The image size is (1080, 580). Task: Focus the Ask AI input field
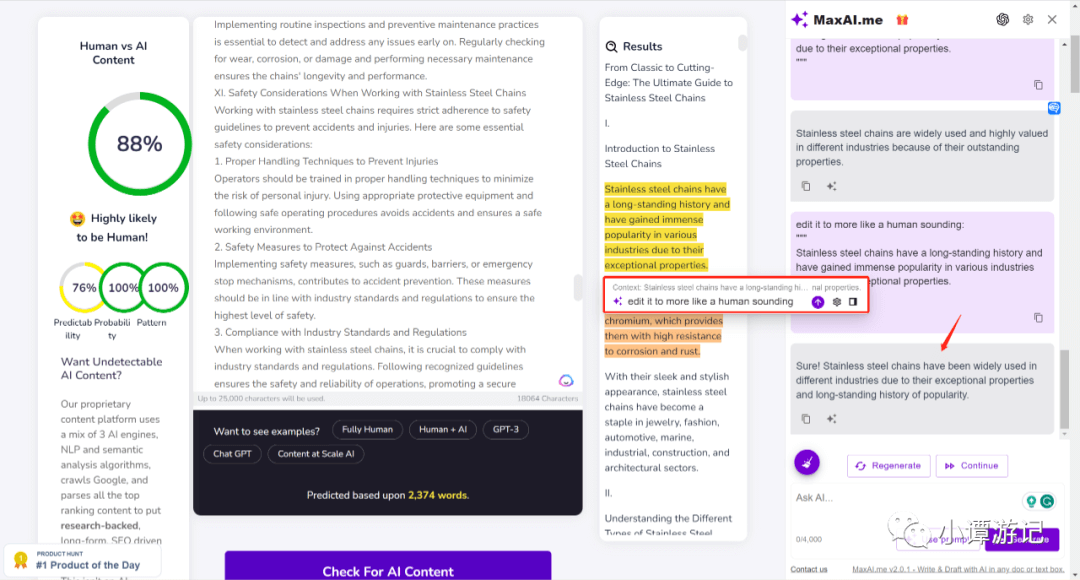coord(906,498)
